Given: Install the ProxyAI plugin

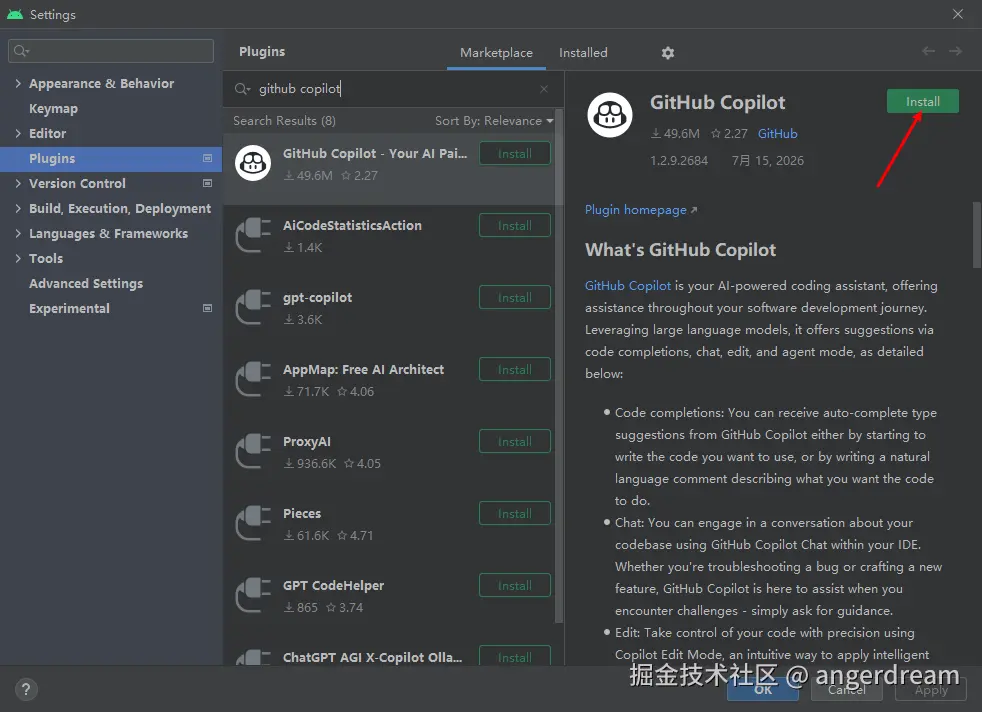Looking at the screenshot, I should [x=515, y=441].
